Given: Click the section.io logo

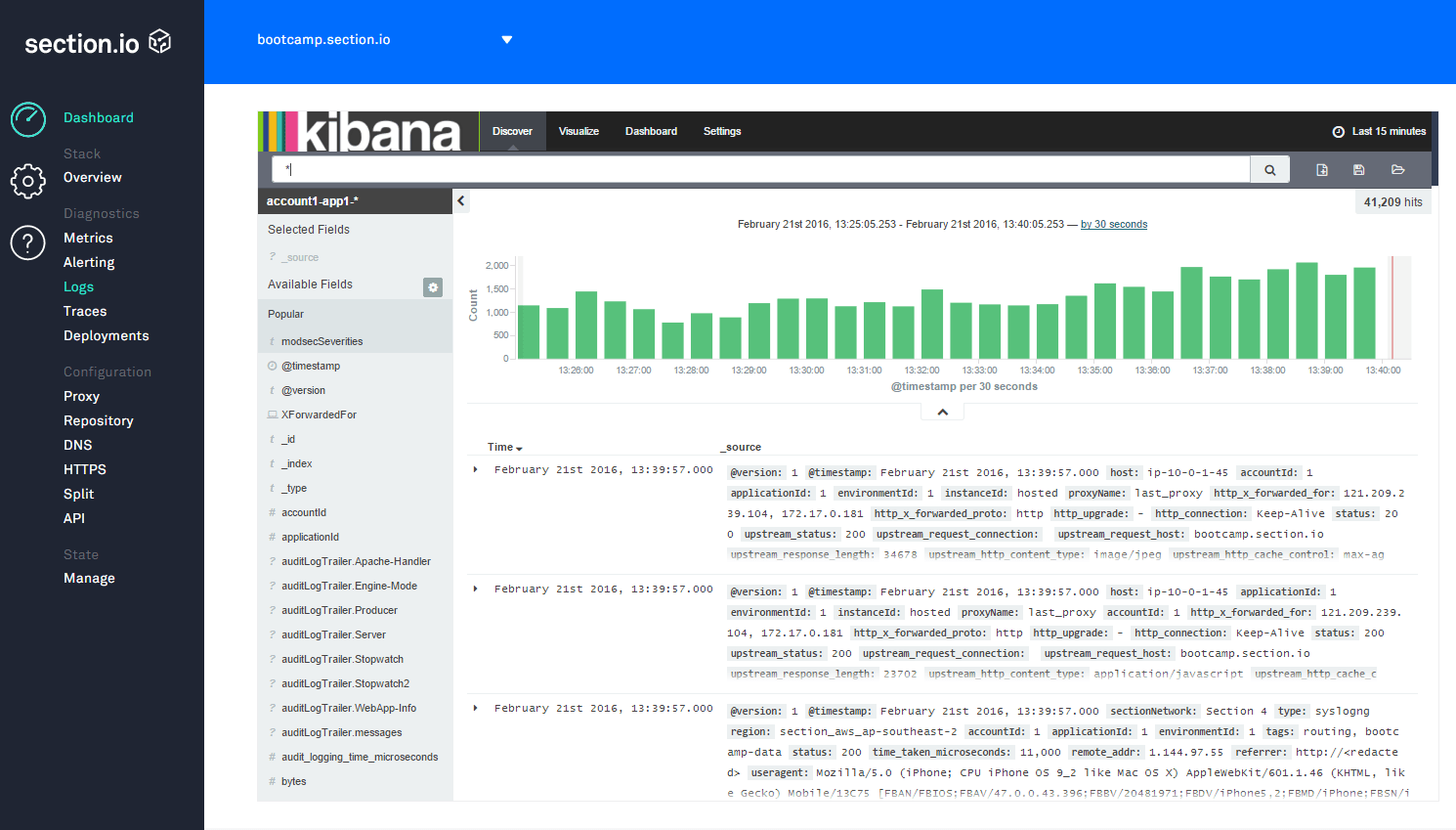Looking at the screenshot, I should click(x=98, y=43).
